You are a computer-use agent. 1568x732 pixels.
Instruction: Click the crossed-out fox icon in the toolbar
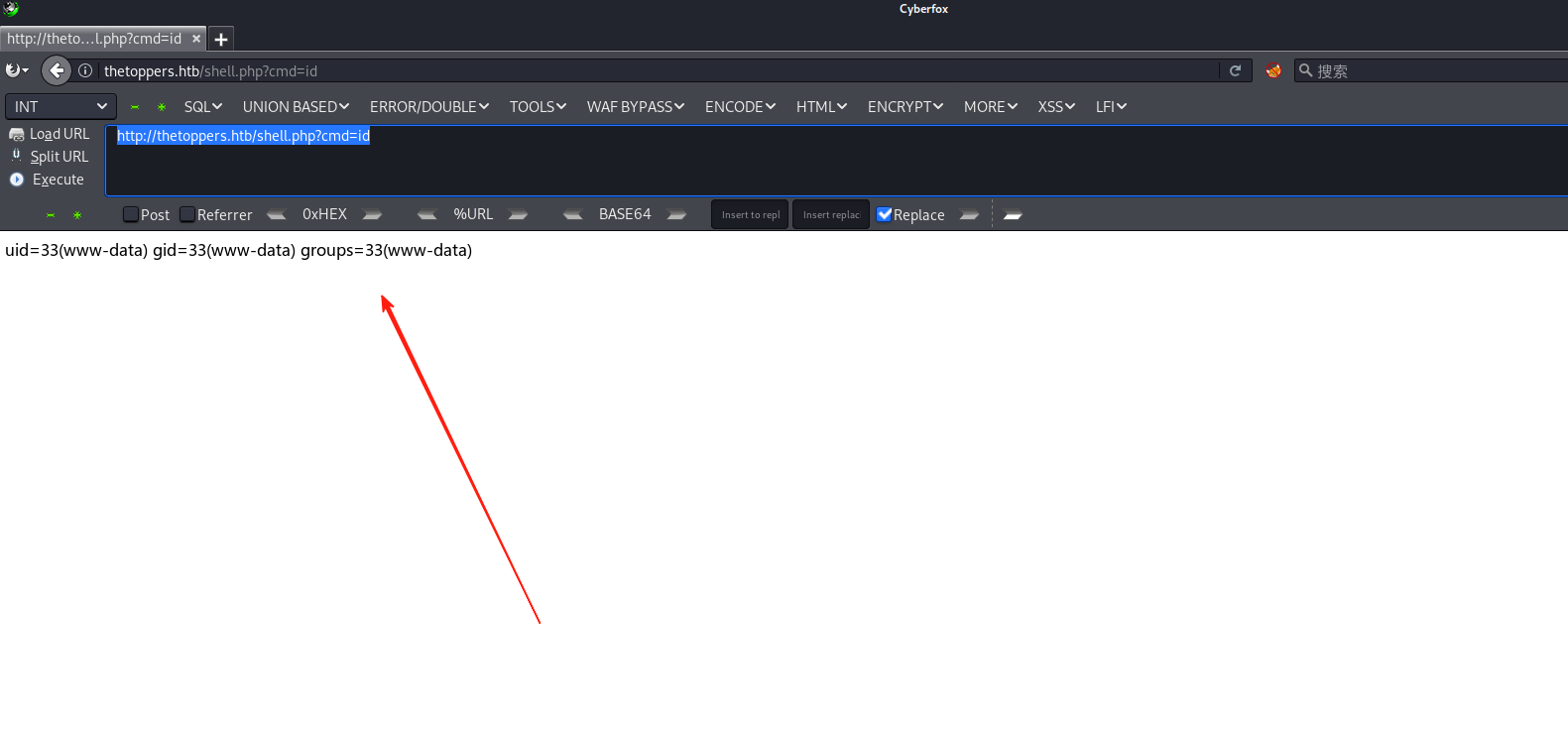click(1273, 70)
